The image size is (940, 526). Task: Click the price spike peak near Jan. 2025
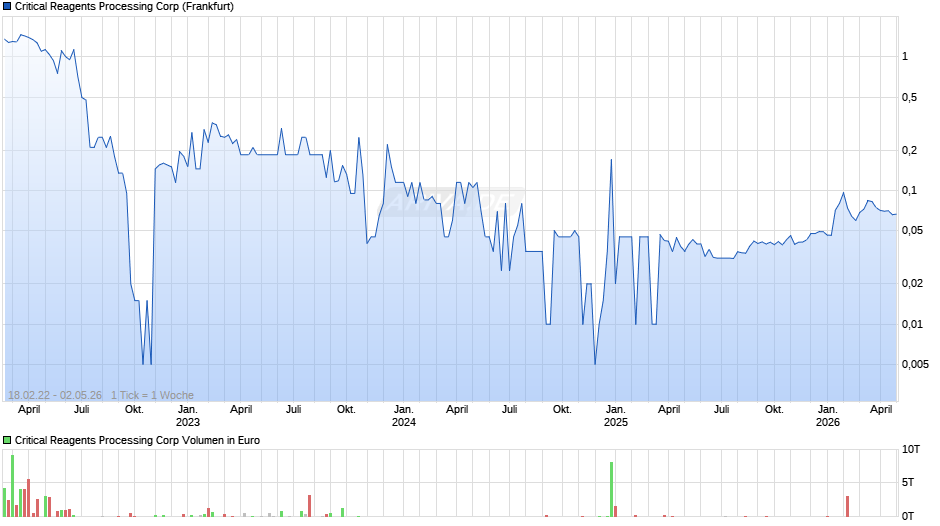[611, 160]
